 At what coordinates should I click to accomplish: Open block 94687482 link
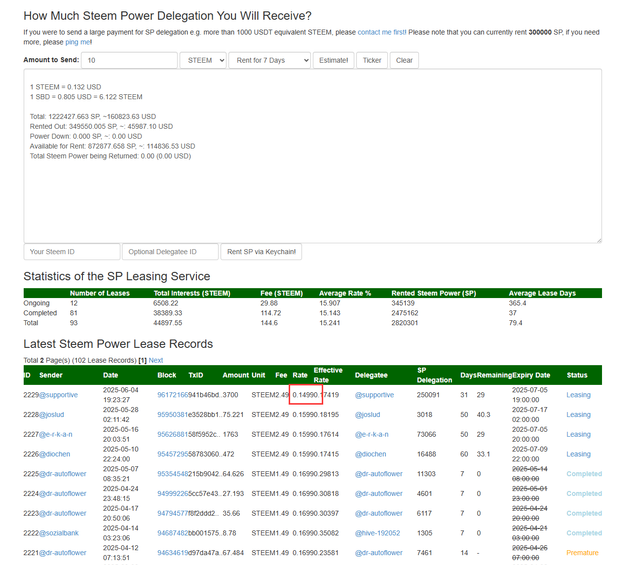coord(173,533)
